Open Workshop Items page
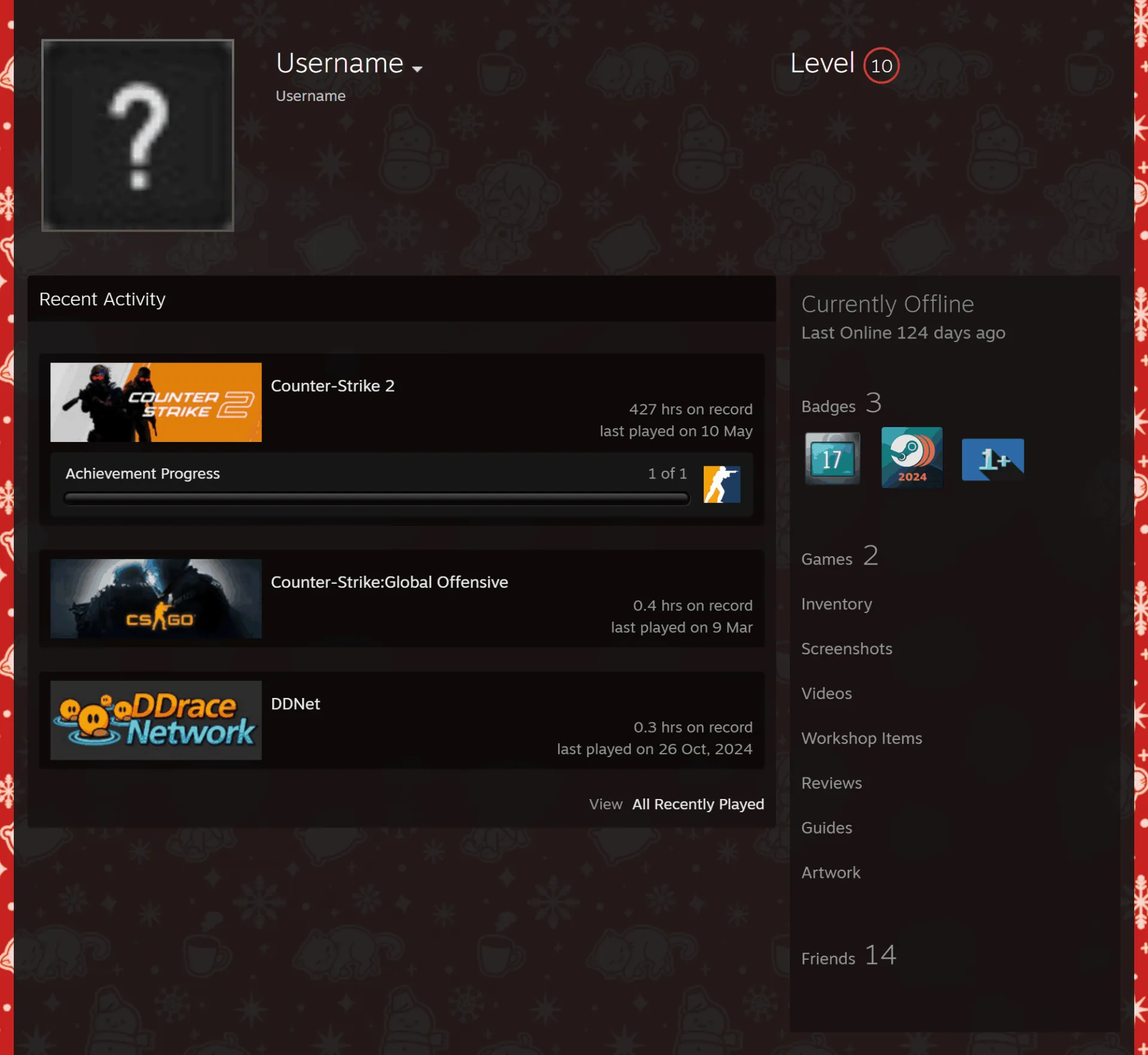1148x1055 pixels. tap(862, 739)
